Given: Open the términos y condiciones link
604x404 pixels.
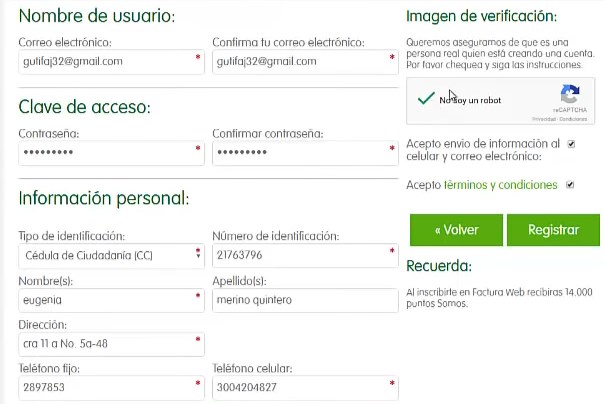Looking at the screenshot, I should 500,185.
